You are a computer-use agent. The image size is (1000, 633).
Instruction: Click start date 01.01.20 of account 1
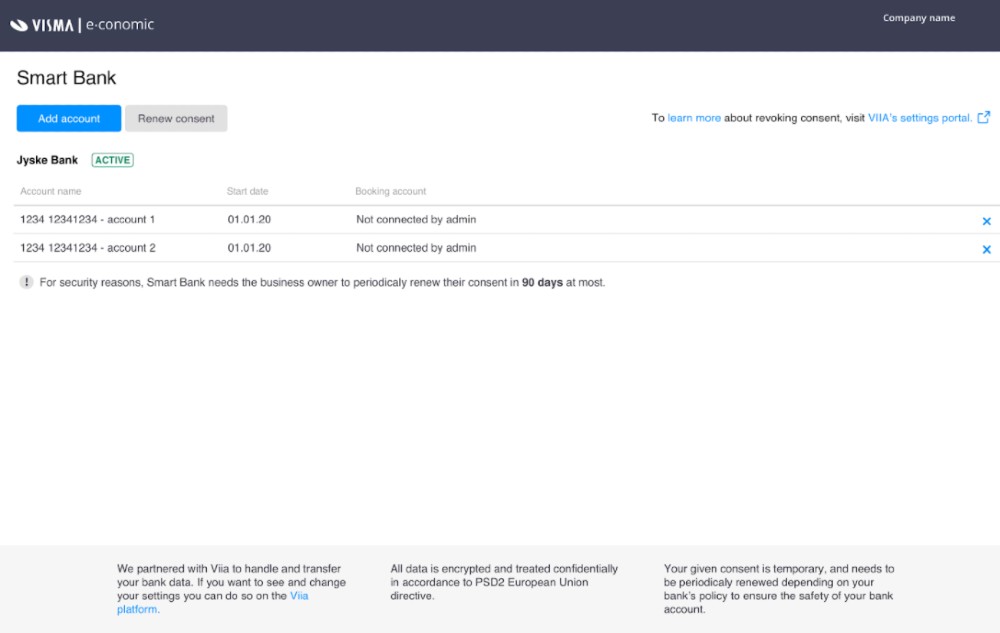pyautogui.click(x=249, y=219)
